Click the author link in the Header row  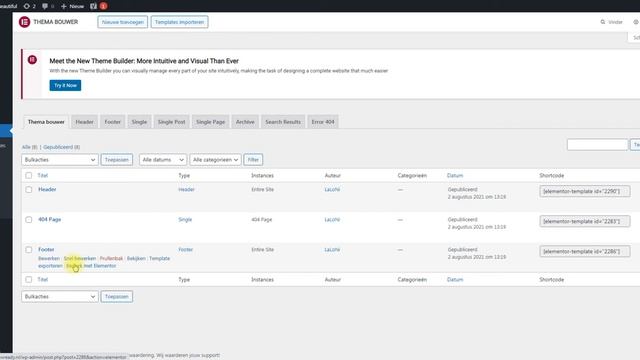[332, 189]
